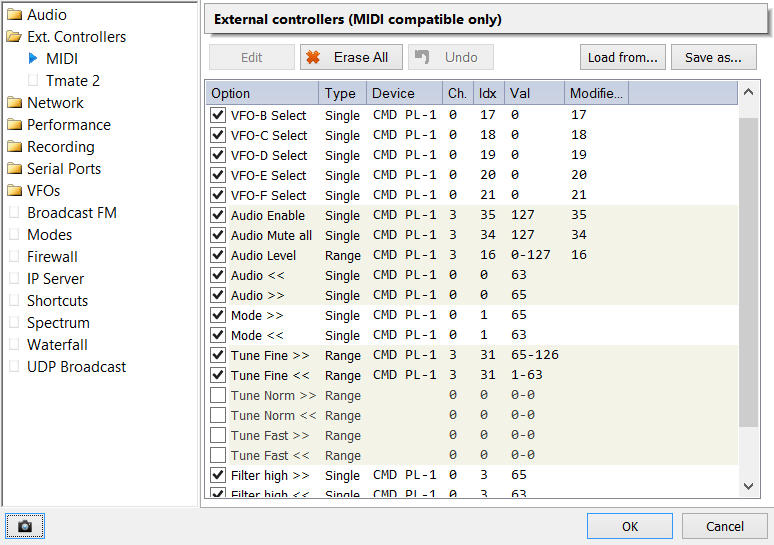Enable the Tune Norm >> checkbox
This screenshot has width=774, height=545.
pyautogui.click(x=218, y=395)
